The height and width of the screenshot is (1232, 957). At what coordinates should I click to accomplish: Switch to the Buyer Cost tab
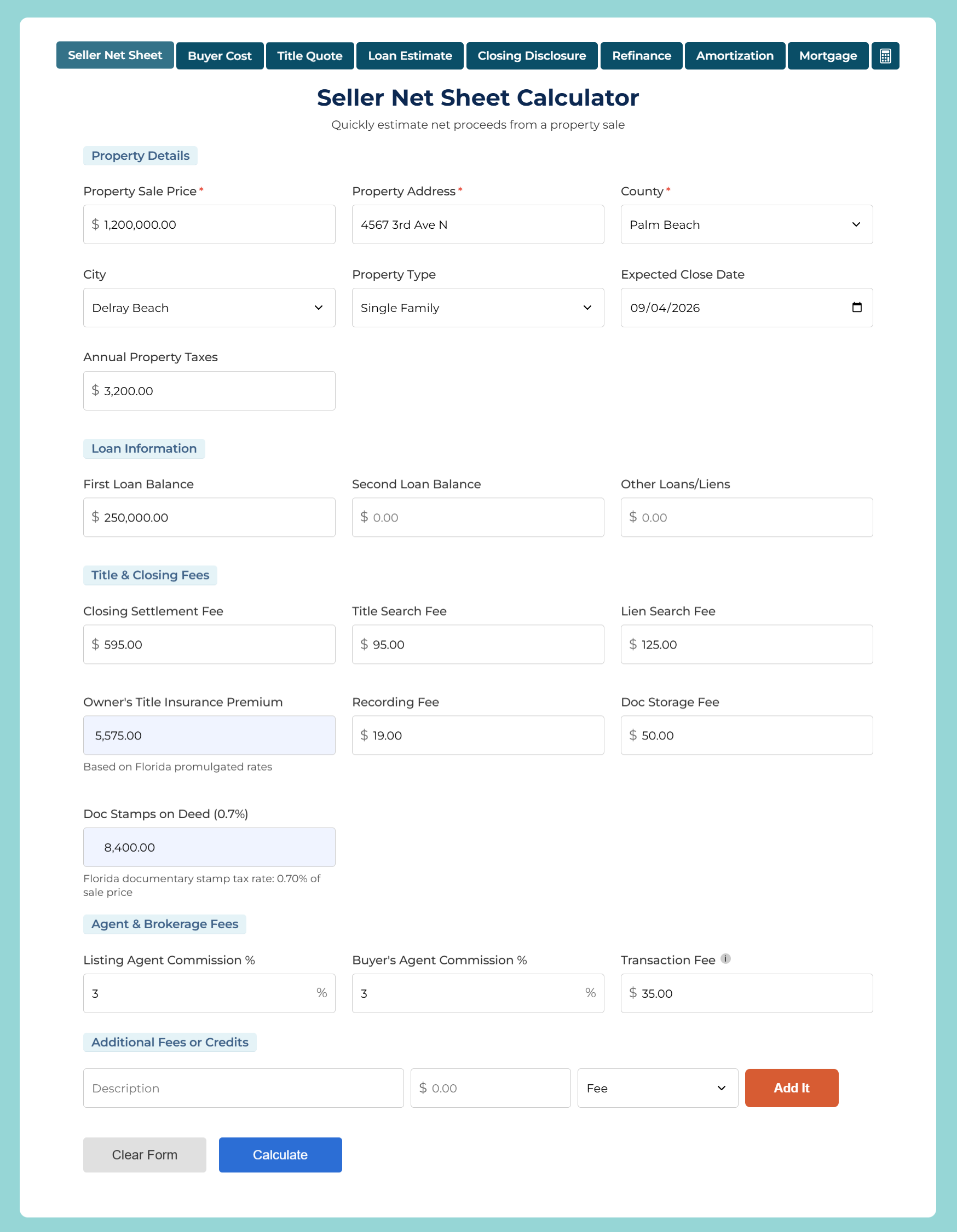pyautogui.click(x=220, y=55)
